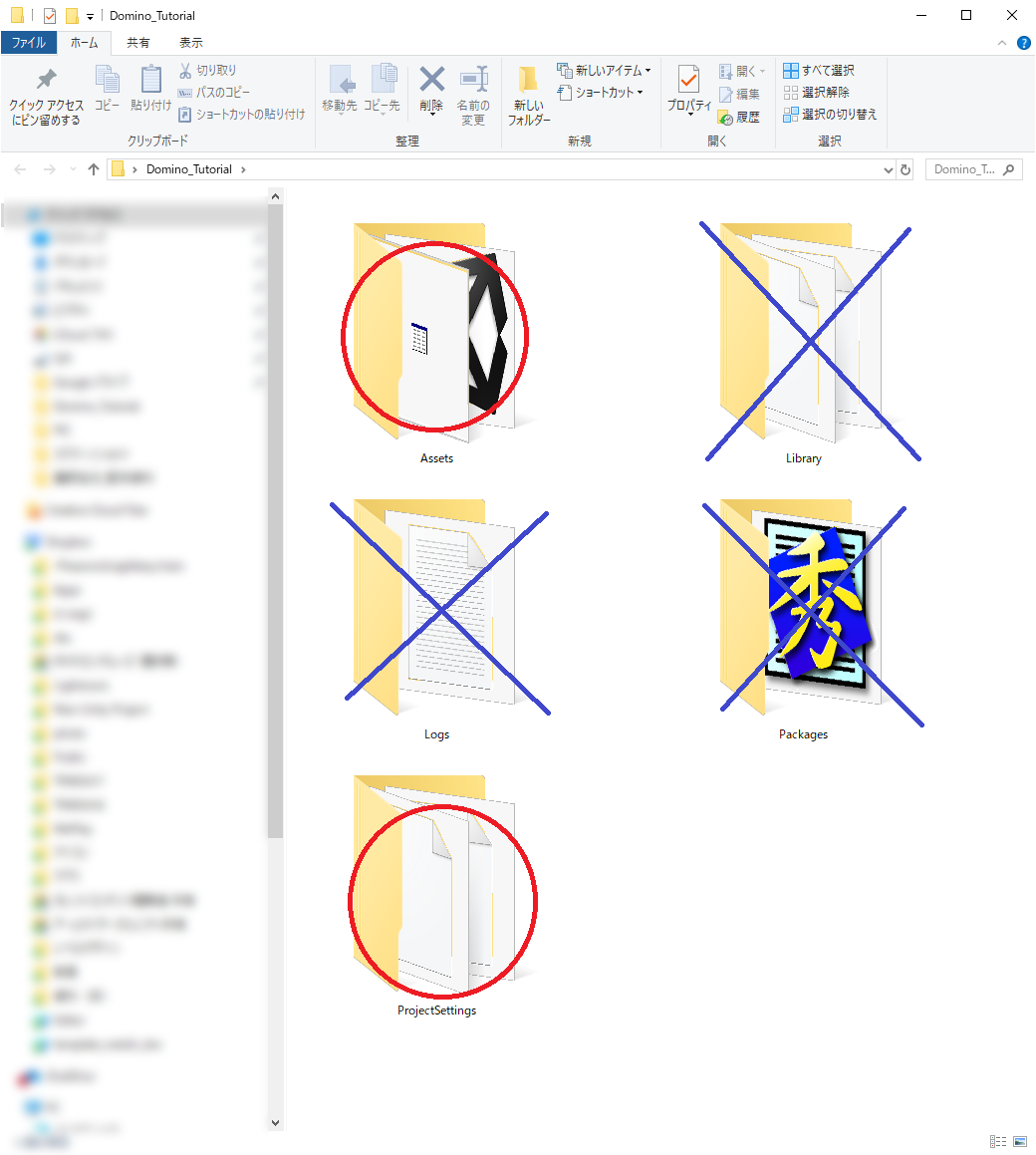Click 編集 (Edit) in the ribbon

click(x=739, y=95)
